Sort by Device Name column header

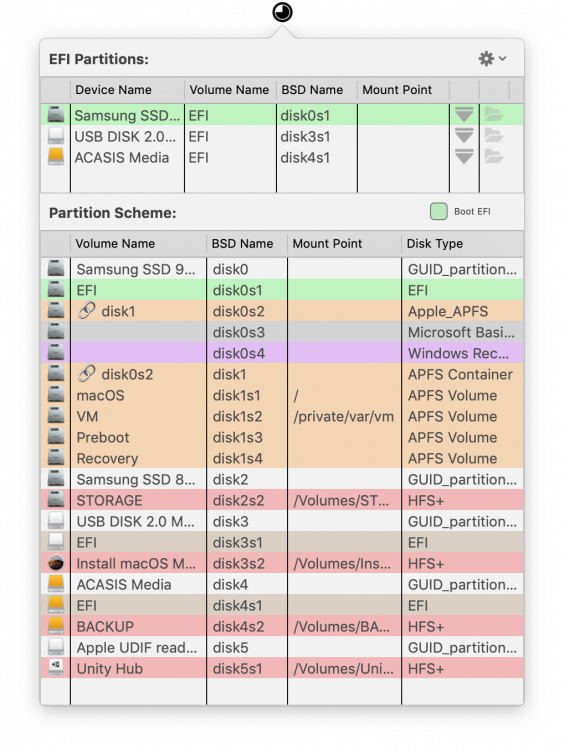pos(127,90)
